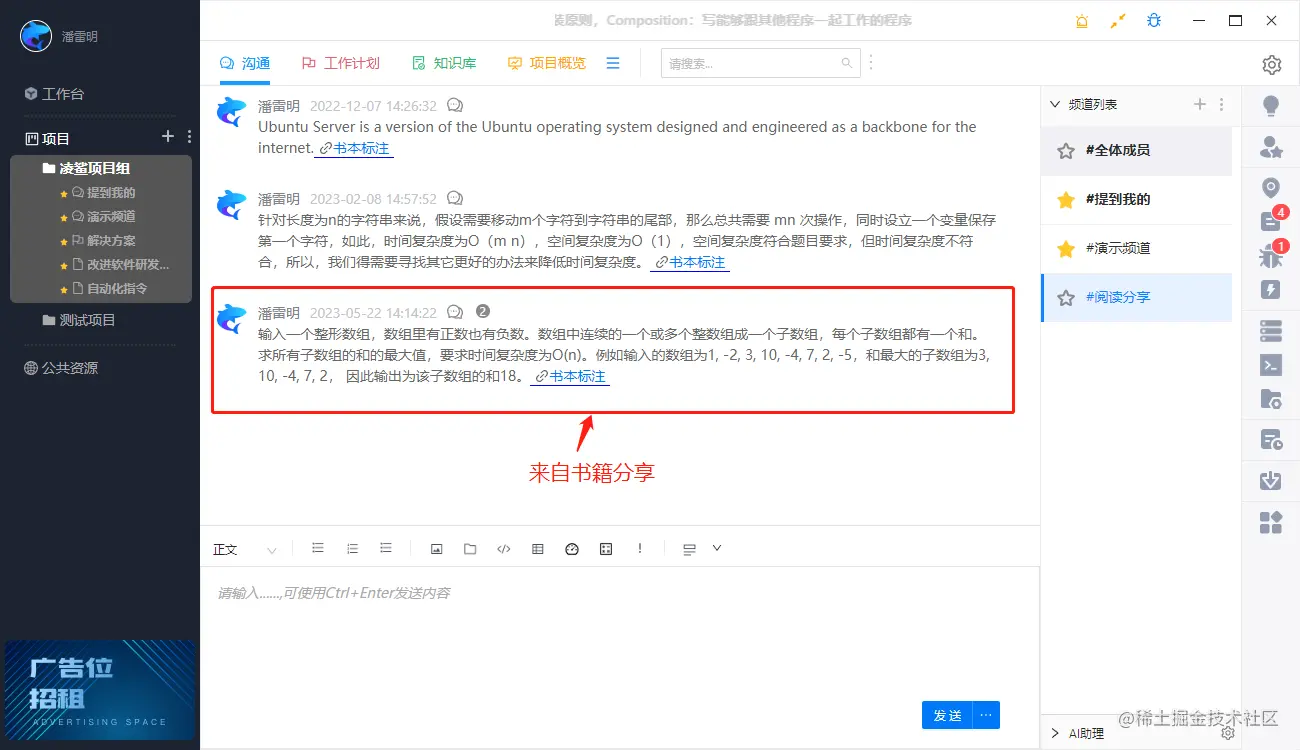Click the download box icon in right sidebar
The height and width of the screenshot is (750, 1300).
1271,481
